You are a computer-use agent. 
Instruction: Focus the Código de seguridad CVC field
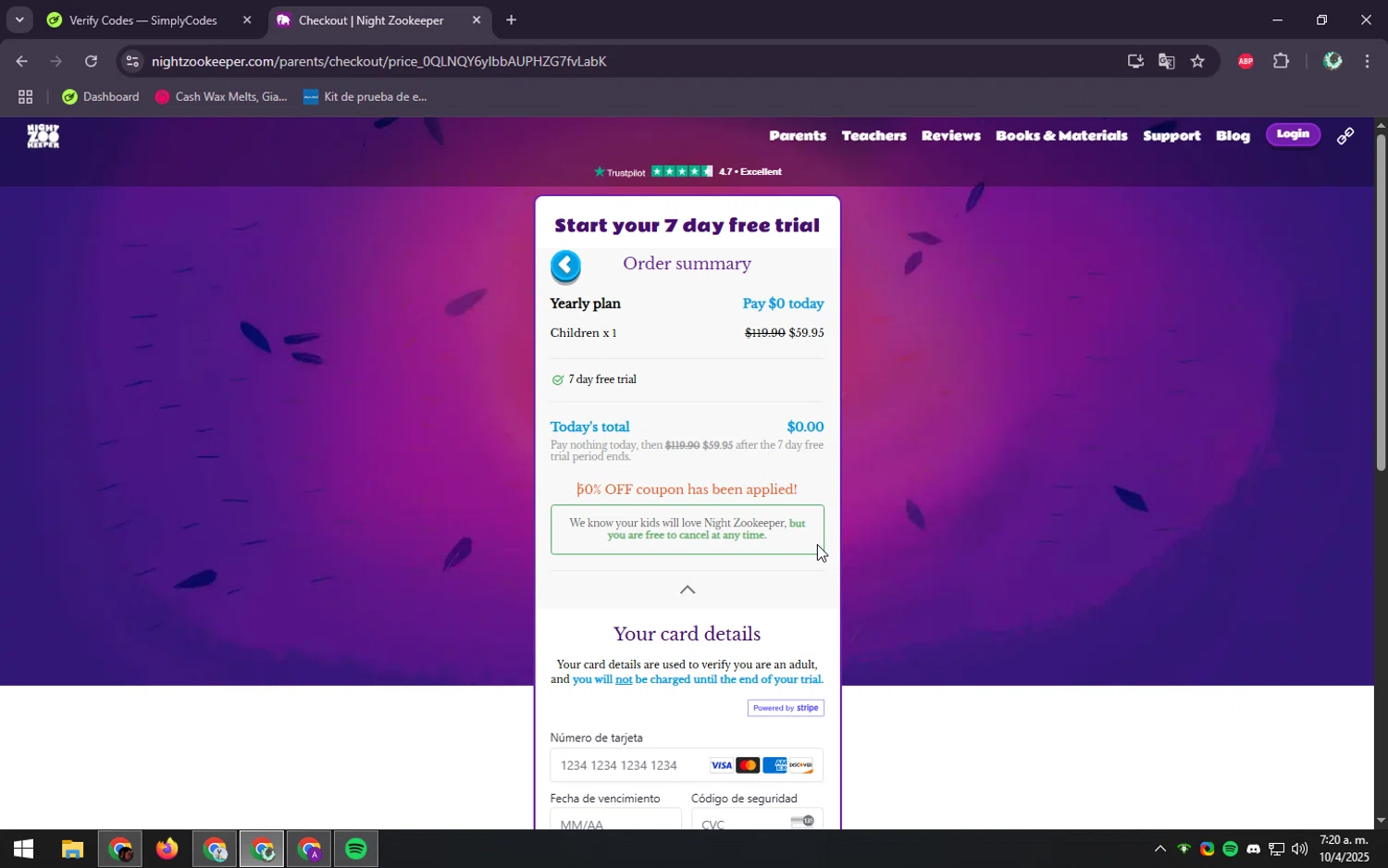click(757, 820)
